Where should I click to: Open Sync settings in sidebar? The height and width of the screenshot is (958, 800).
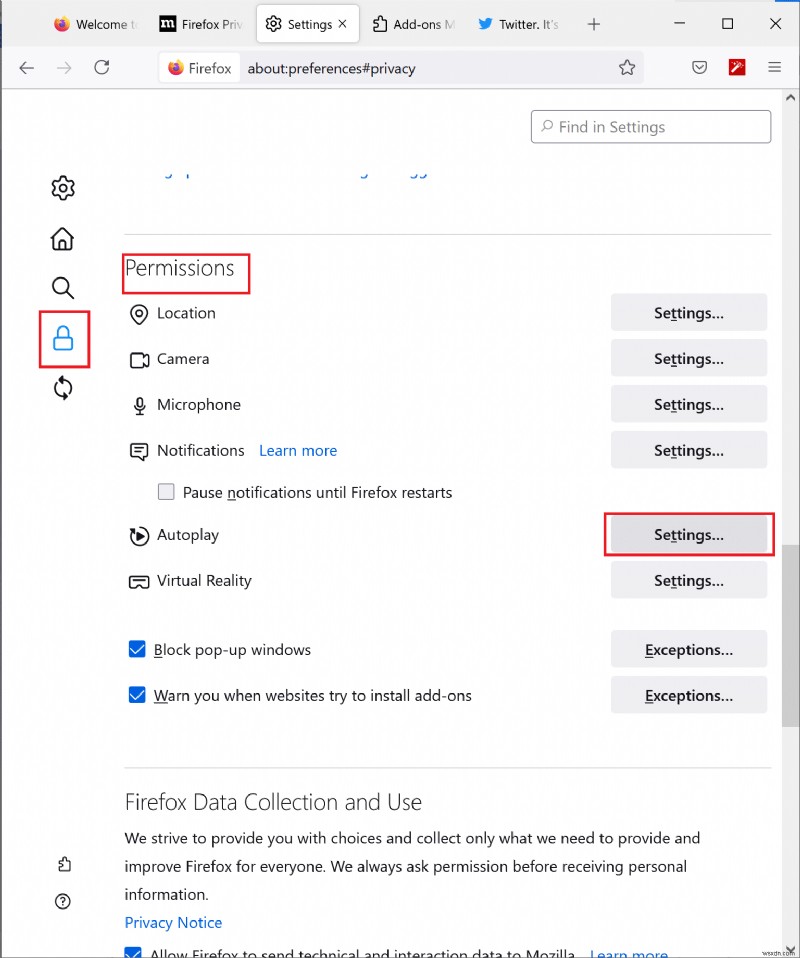pyautogui.click(x=63, y=388)
